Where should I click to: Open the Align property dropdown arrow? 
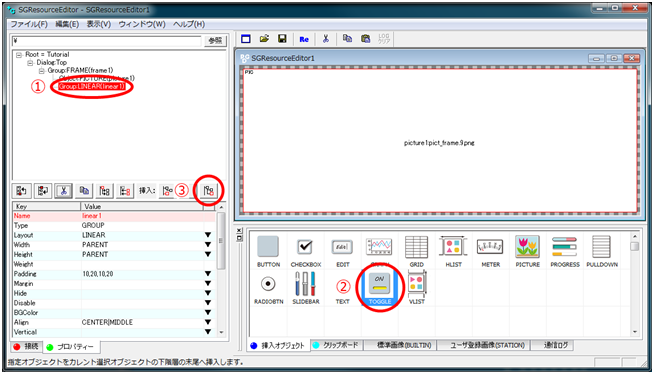click(208, 322)
